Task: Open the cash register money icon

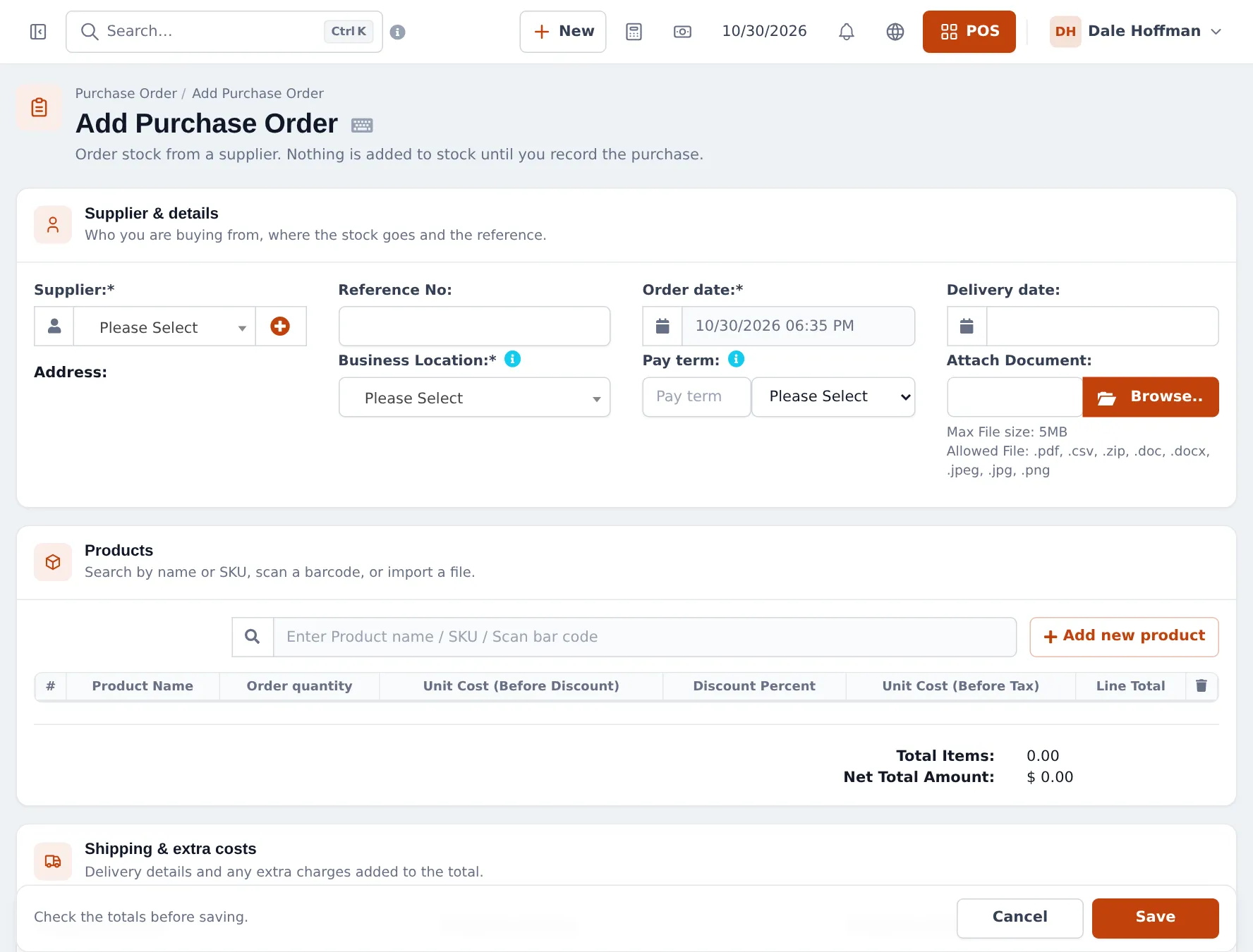Action: 682,32
